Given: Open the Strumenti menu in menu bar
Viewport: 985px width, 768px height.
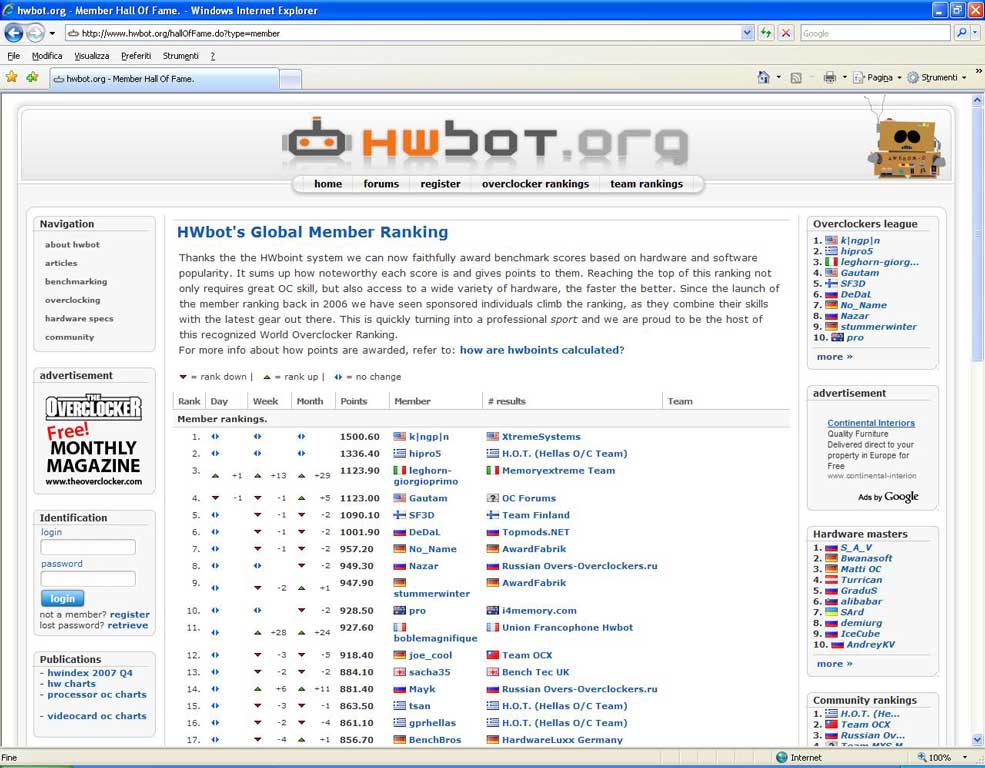Looking at the screenshot, I should 181,56.
